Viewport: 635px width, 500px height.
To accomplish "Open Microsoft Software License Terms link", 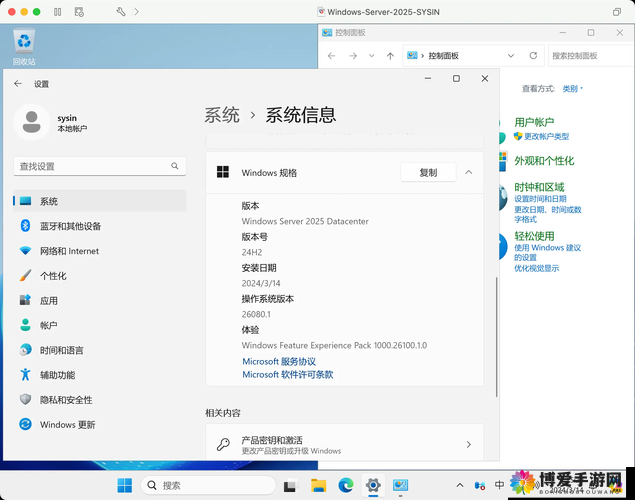I will tap(288, 374).
